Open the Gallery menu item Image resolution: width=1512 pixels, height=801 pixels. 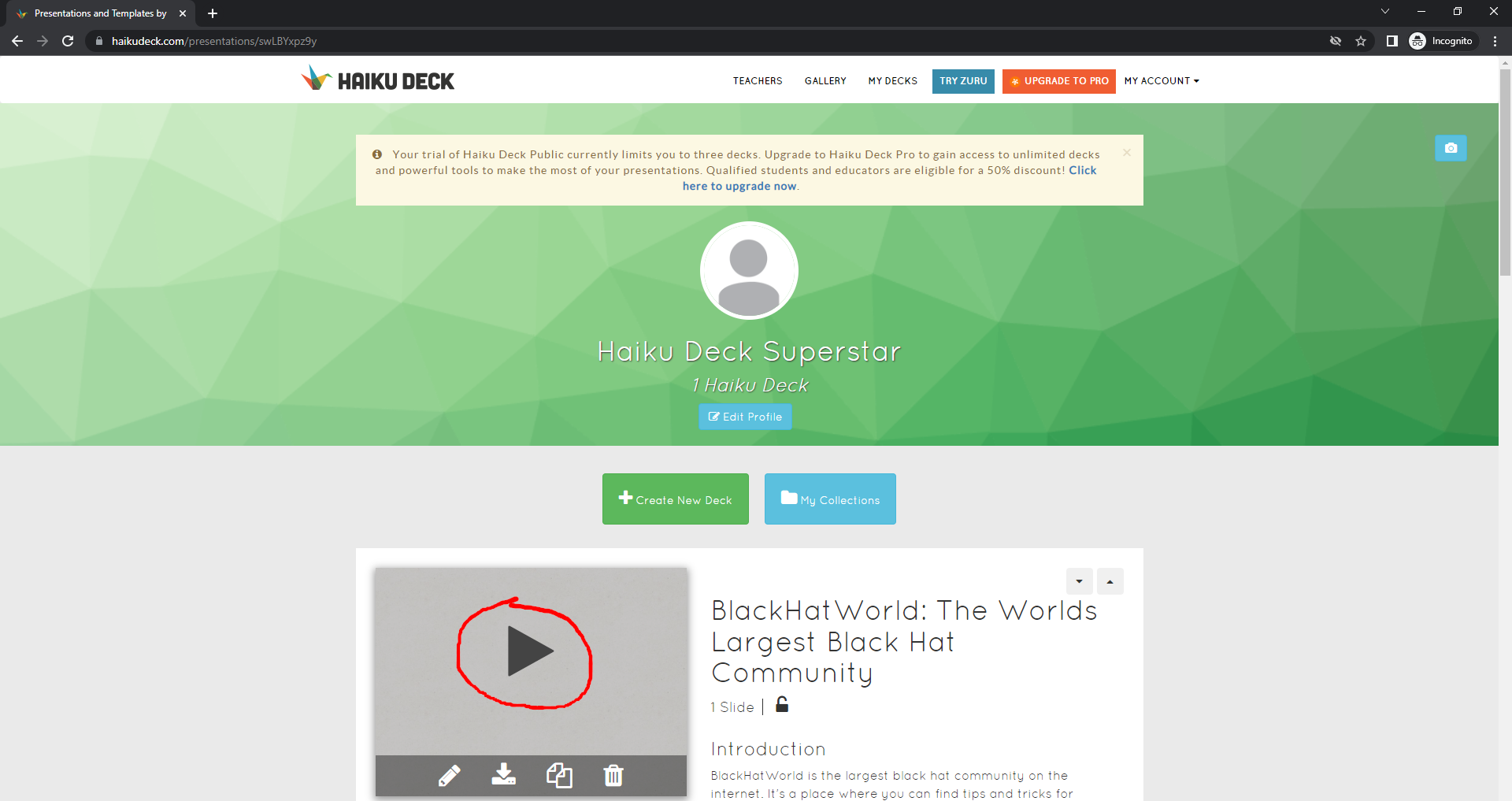[x=825, y=81]
